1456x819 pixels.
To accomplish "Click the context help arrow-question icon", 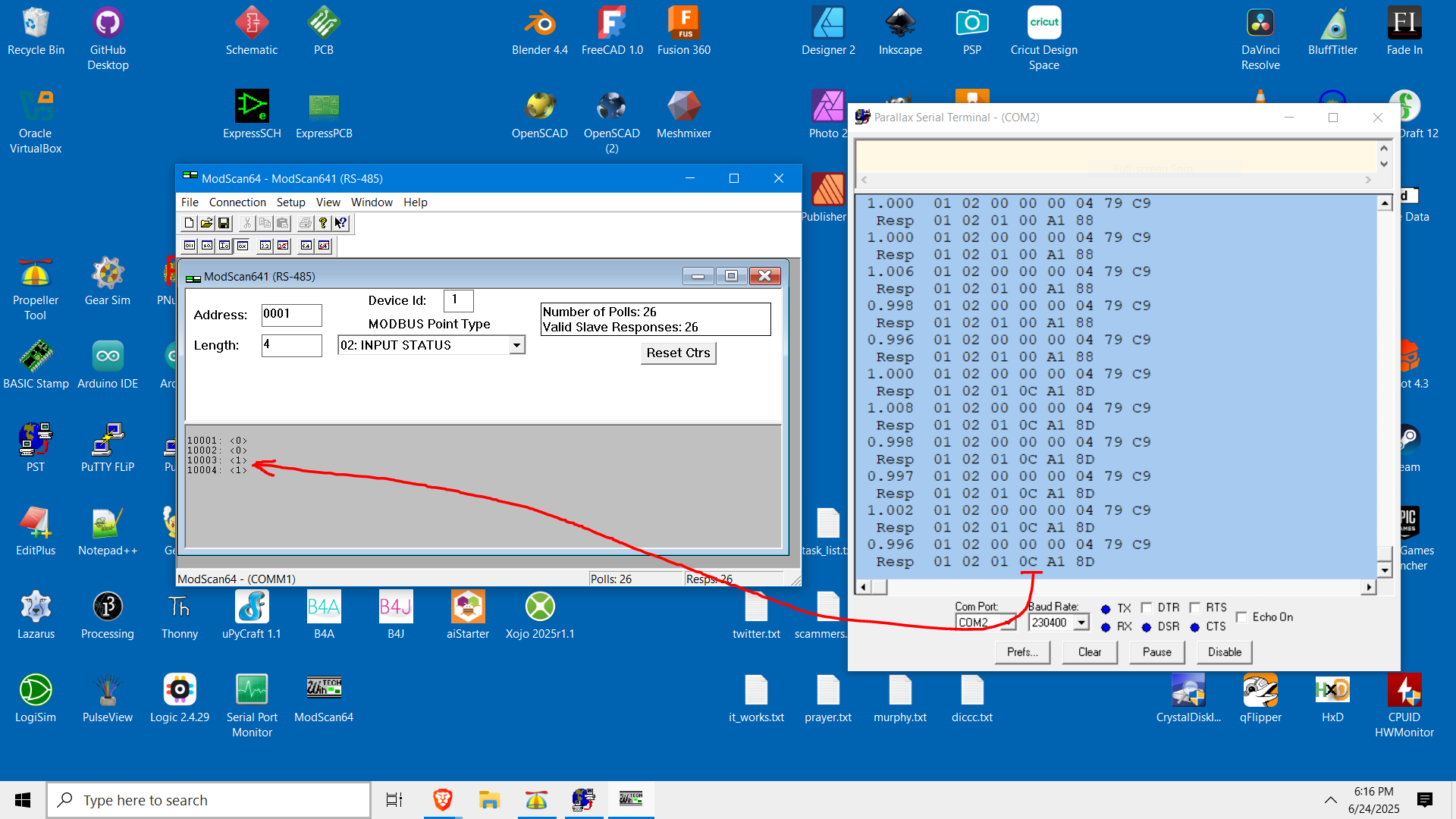I will tap(340, 223).
